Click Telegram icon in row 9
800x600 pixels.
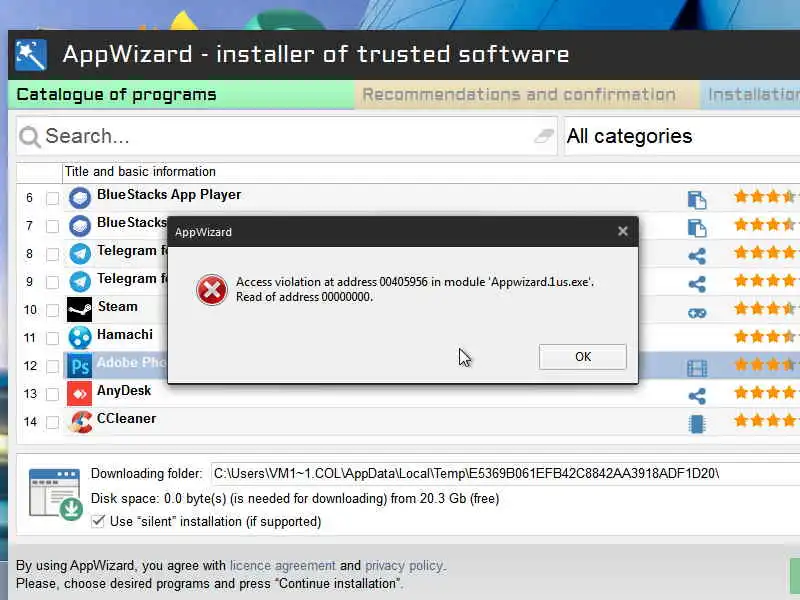click(x=80, y=282)
